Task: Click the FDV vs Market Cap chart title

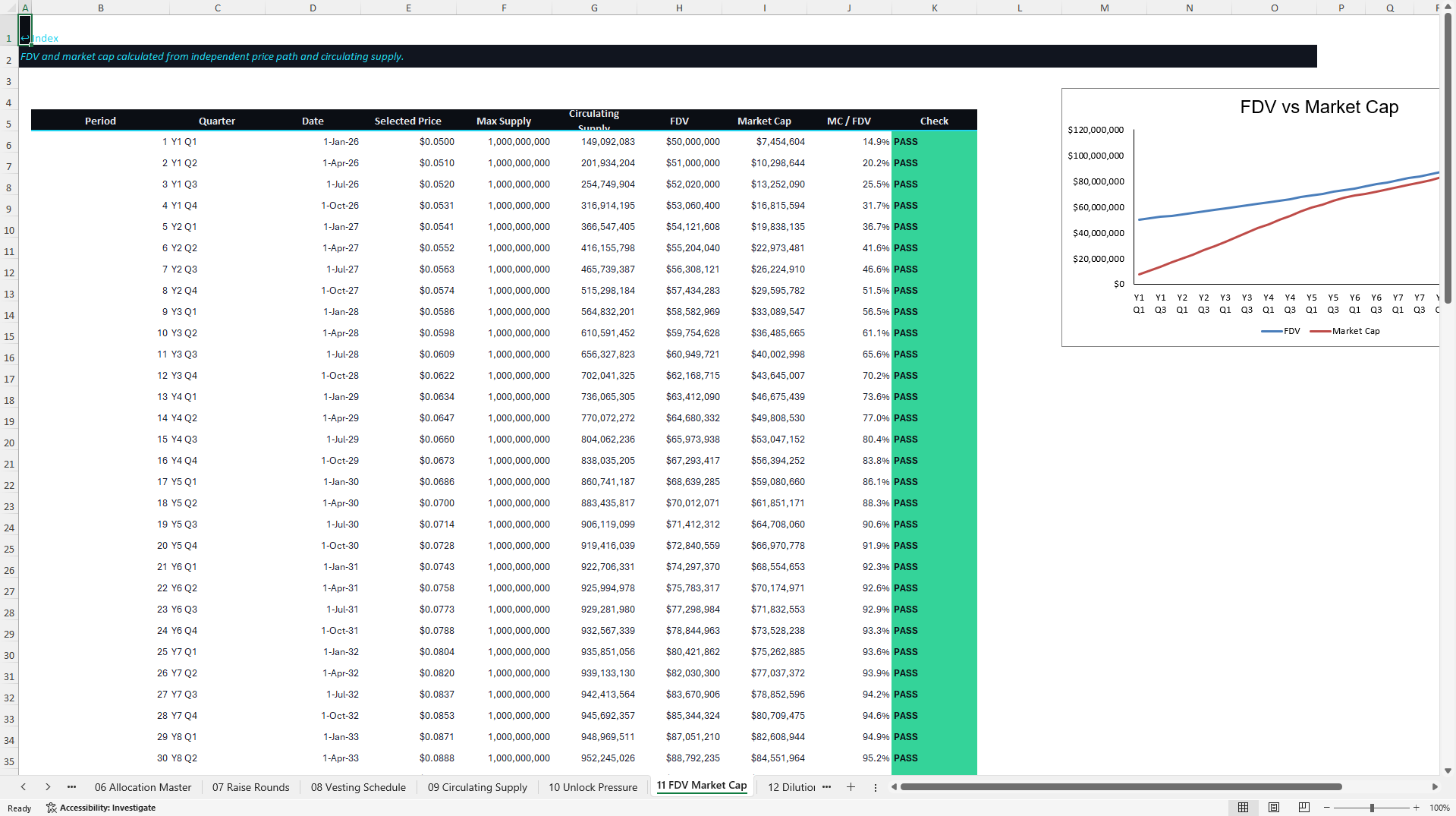Action: (1319, 107)
